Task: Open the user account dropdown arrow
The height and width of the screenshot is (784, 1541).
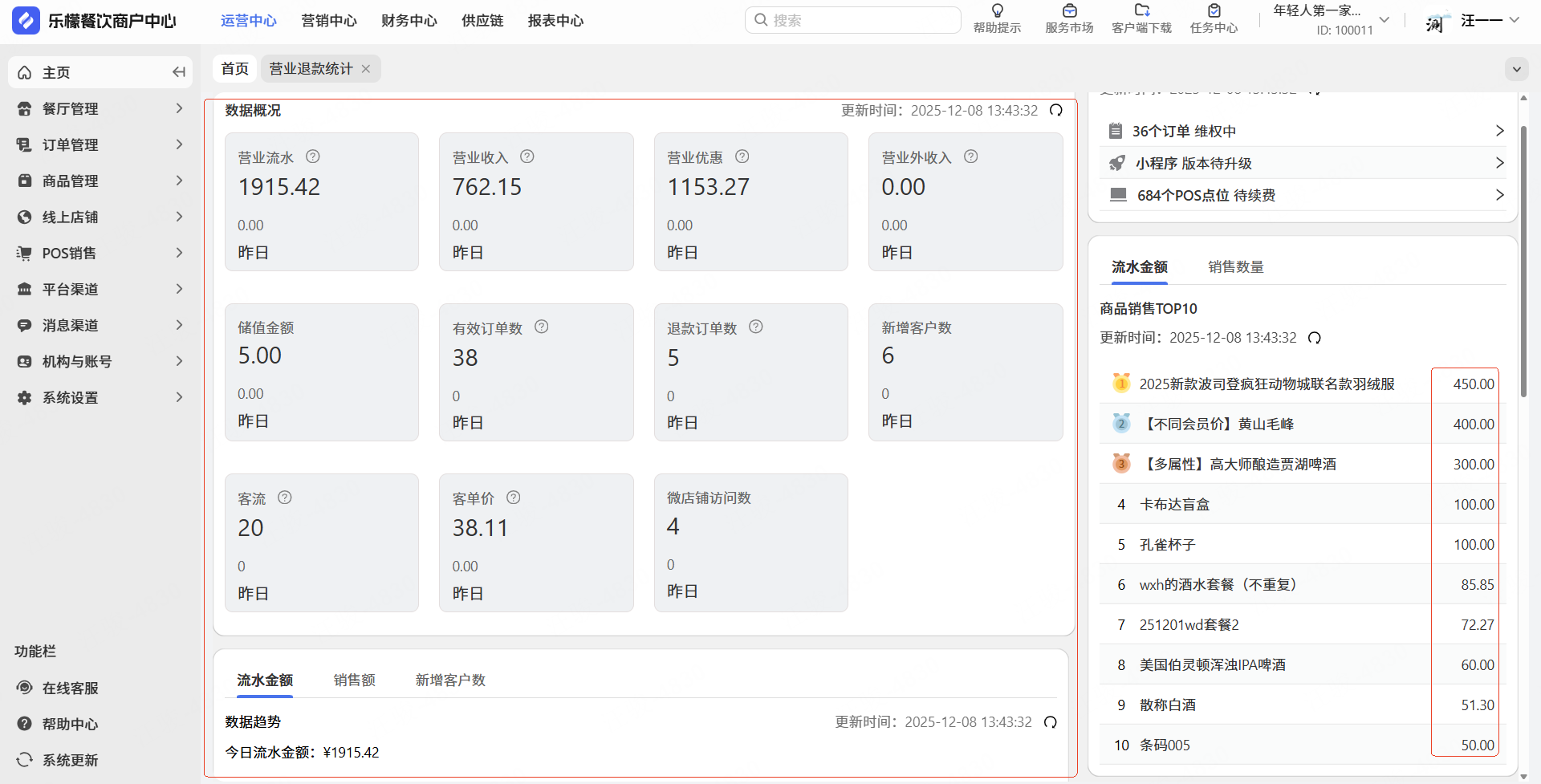Action: [1515, 20]
